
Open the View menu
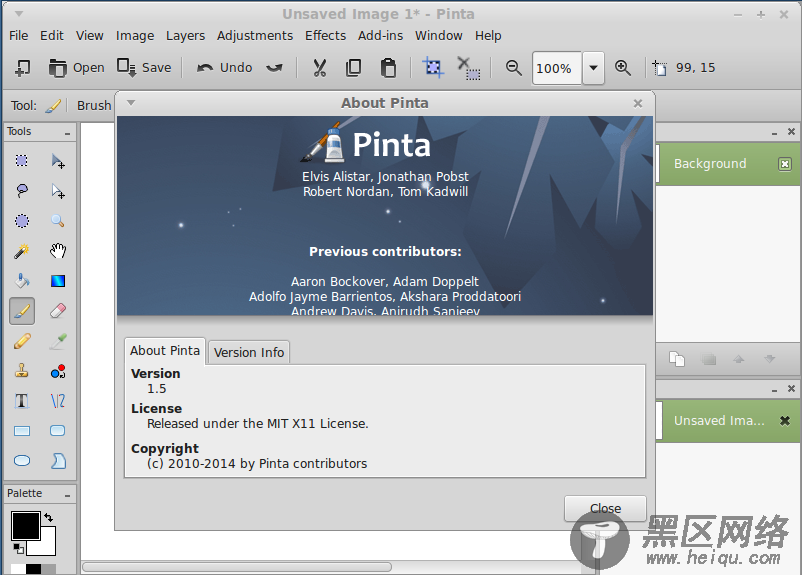(x=90, y=36)
